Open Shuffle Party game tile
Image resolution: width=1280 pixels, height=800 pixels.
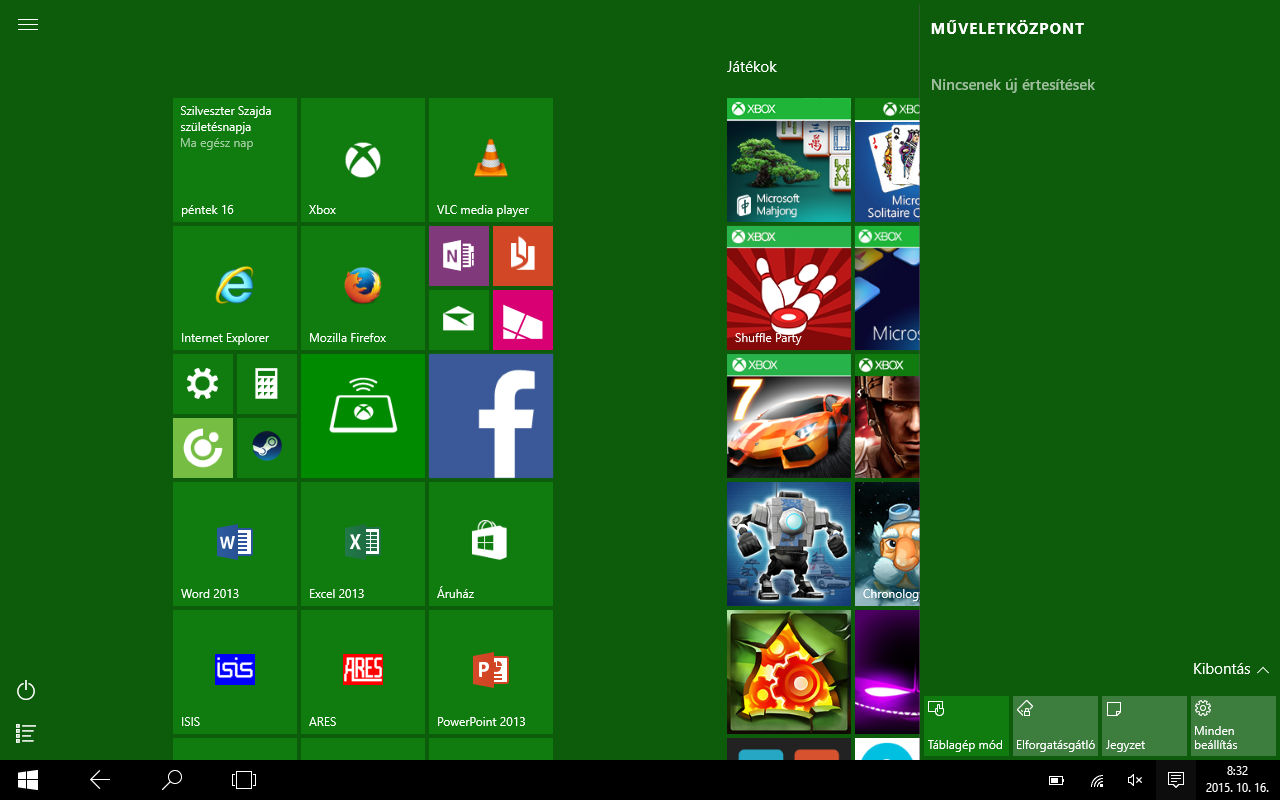point(789,288)
